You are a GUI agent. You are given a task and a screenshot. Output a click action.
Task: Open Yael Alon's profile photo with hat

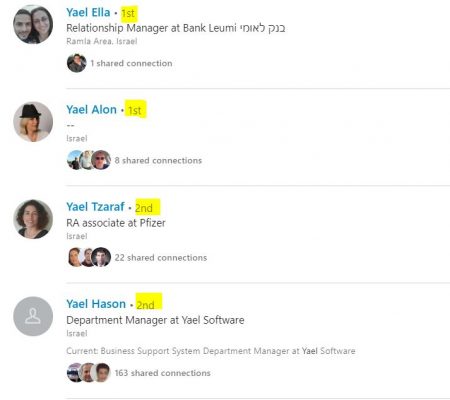[x=33, y=122]
